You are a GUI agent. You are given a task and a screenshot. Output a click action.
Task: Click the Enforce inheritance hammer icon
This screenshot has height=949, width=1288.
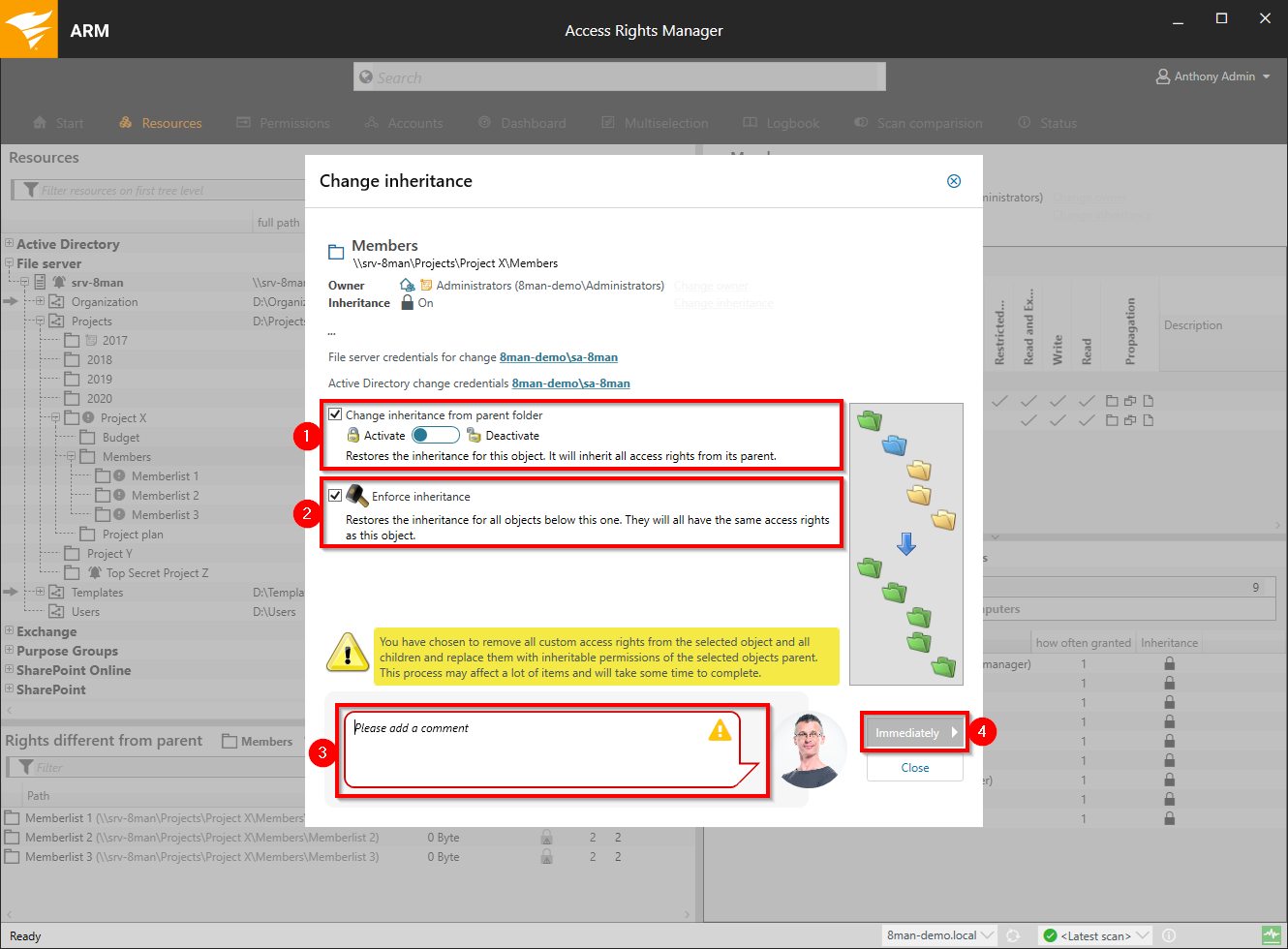356,496
